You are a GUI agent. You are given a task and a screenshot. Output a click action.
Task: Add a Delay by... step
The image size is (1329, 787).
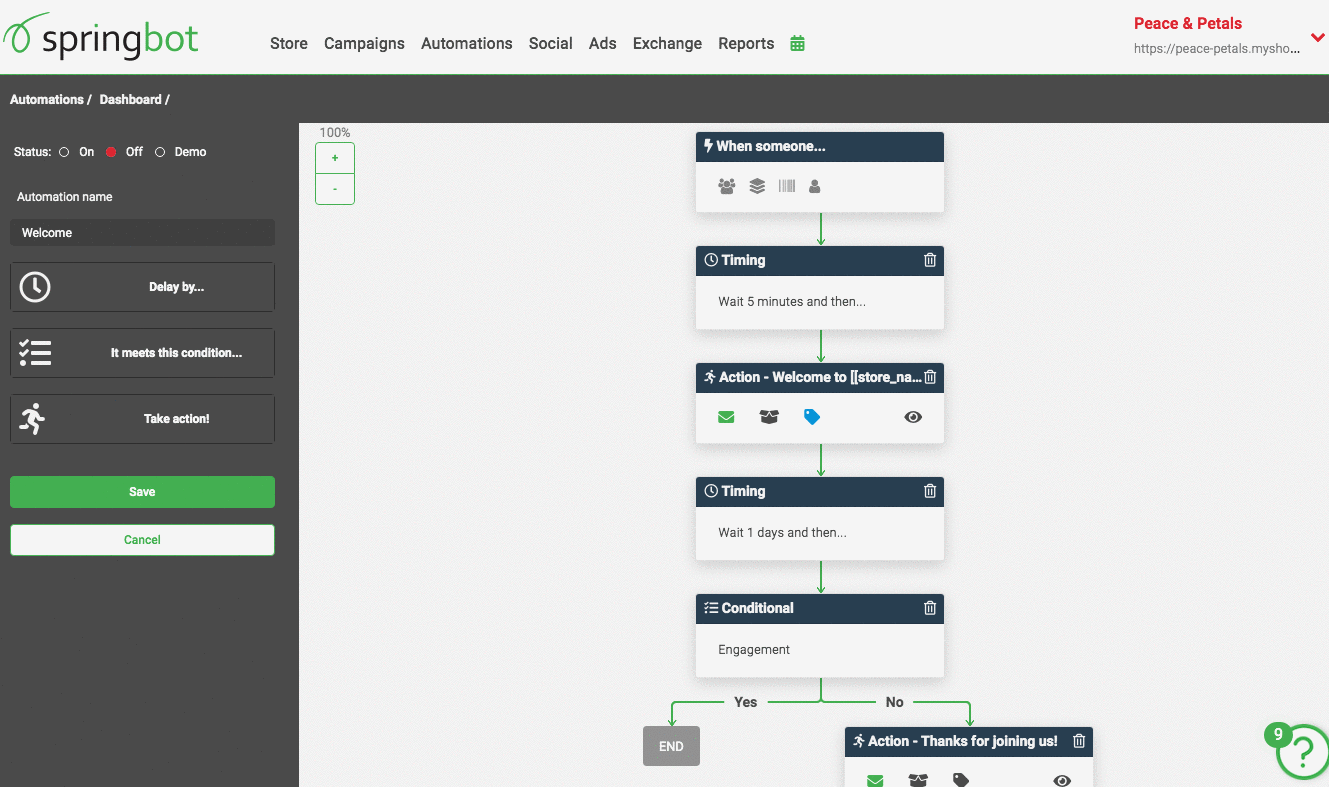142,287
